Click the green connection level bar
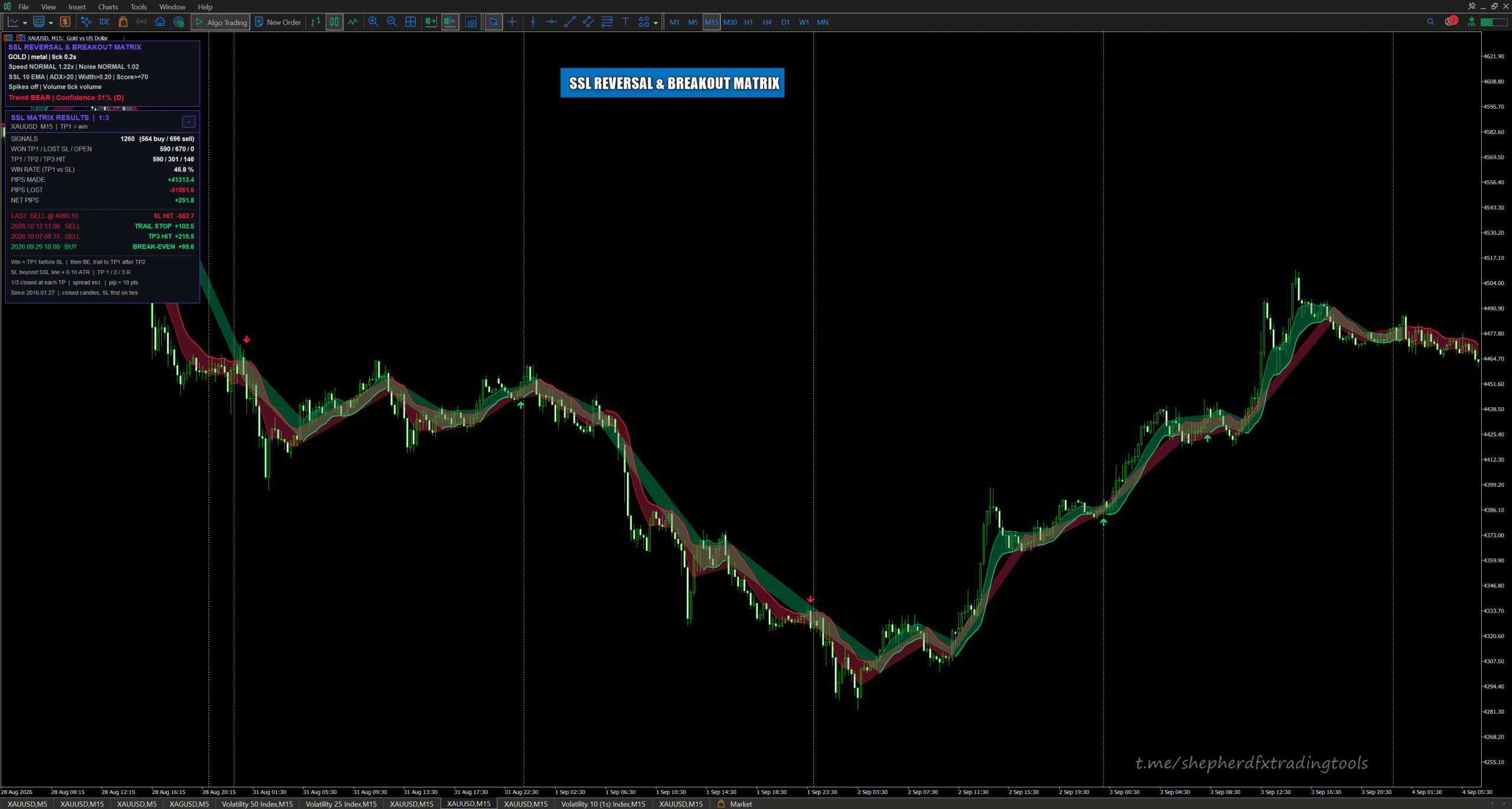The image size is (1512, 809). [x=1494, y=22]
